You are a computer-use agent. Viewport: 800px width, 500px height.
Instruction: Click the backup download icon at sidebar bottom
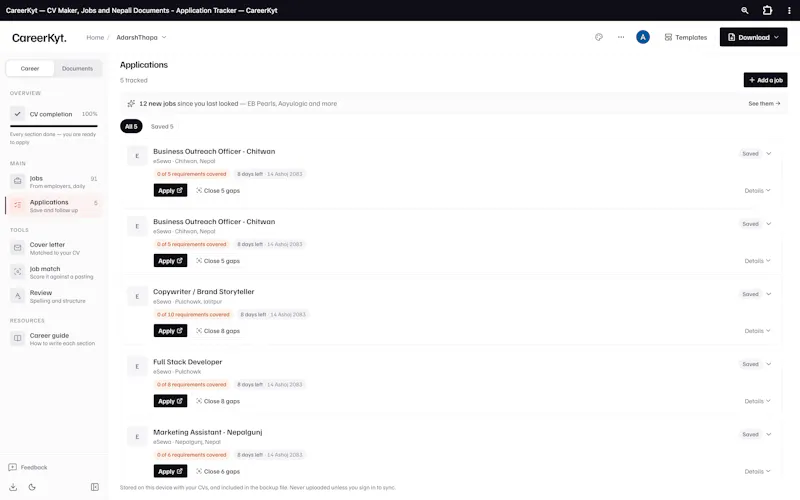pyautogui.click(x=13, y=487)
